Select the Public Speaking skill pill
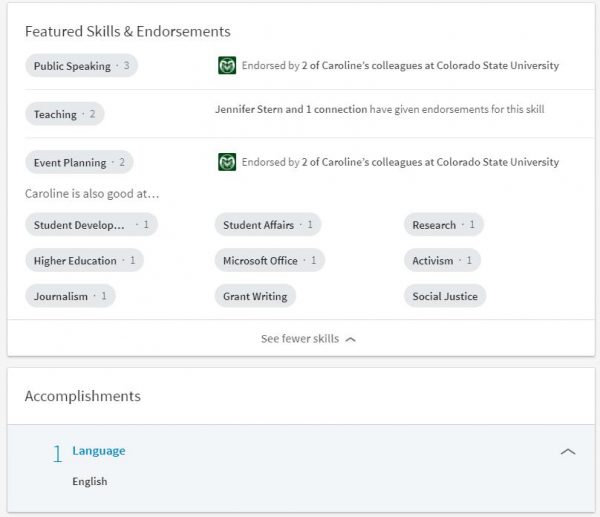This screenshot has width=600, height=517. coord(82,66)
